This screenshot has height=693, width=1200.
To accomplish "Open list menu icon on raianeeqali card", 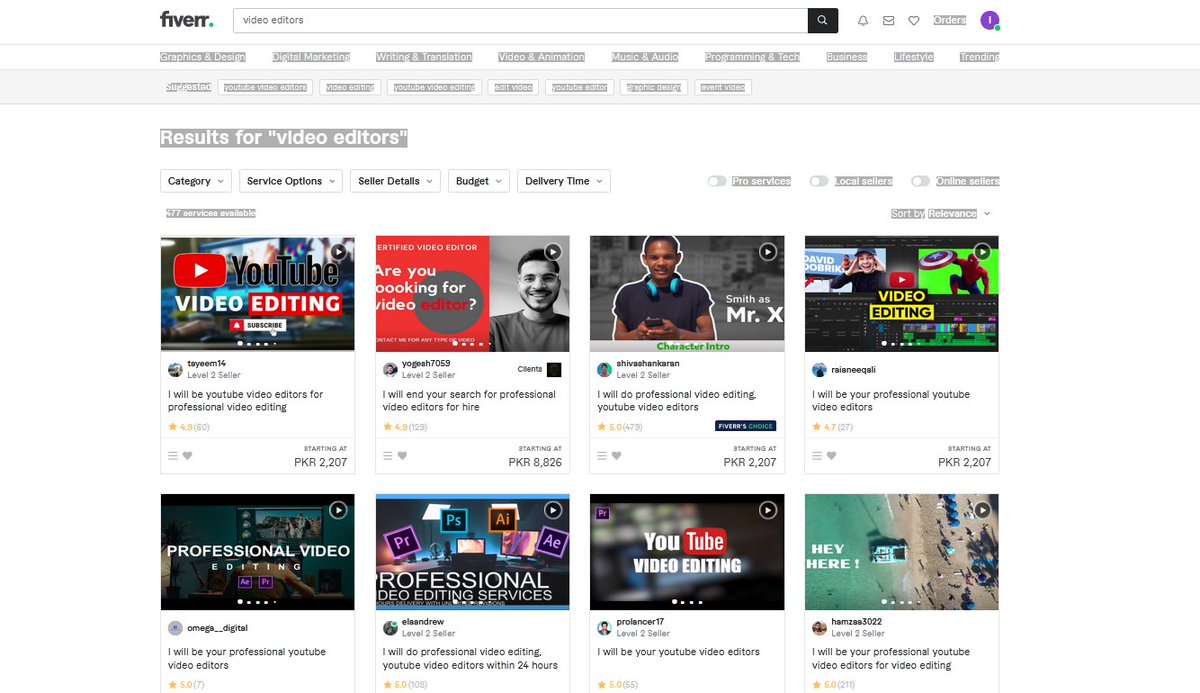I will pyautogui.click(x=817, y=456).
